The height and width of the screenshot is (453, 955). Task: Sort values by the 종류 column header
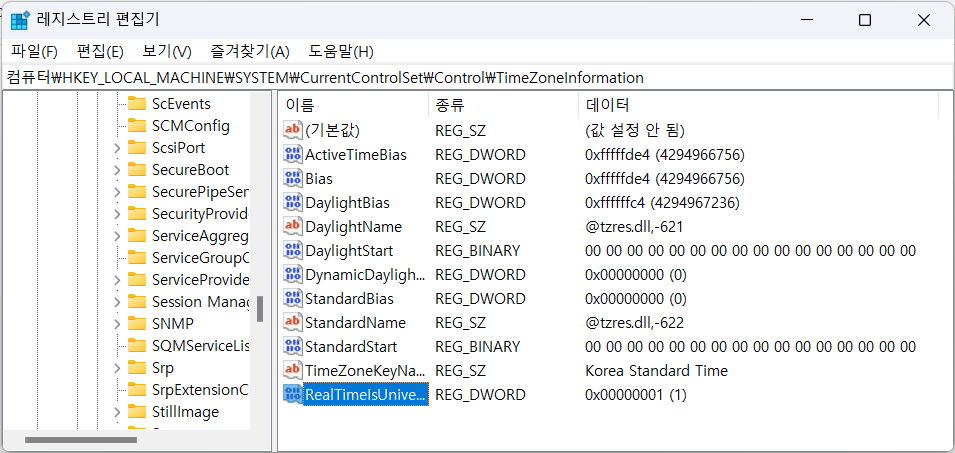point(503,106)
